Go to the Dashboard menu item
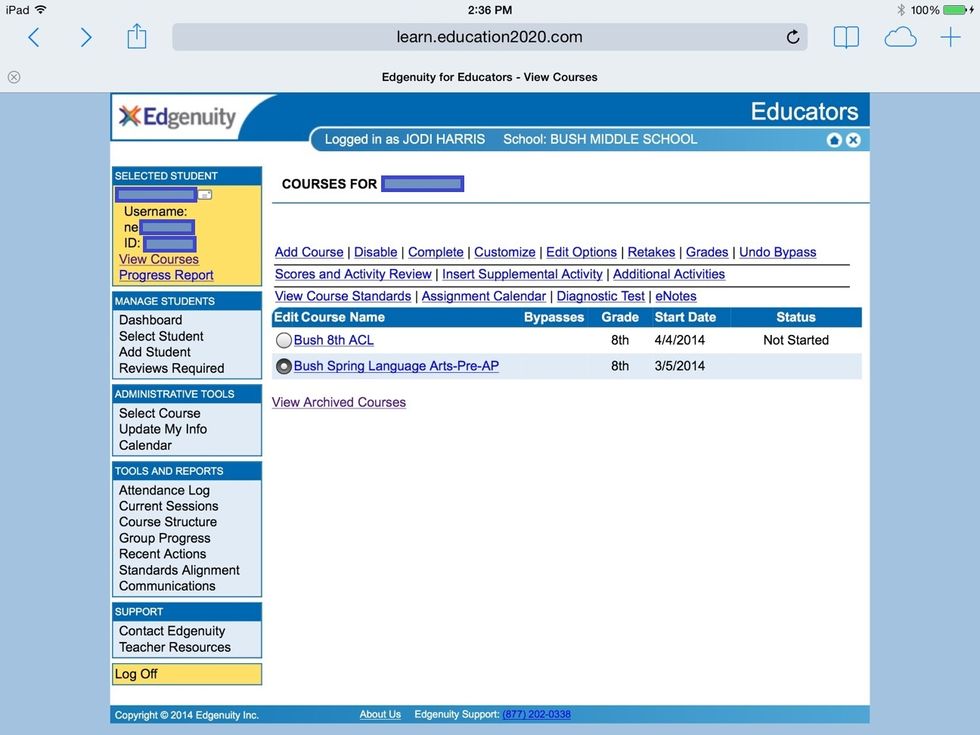The height and width of the screenshot is (735, 980). click(x=151, y=320)
